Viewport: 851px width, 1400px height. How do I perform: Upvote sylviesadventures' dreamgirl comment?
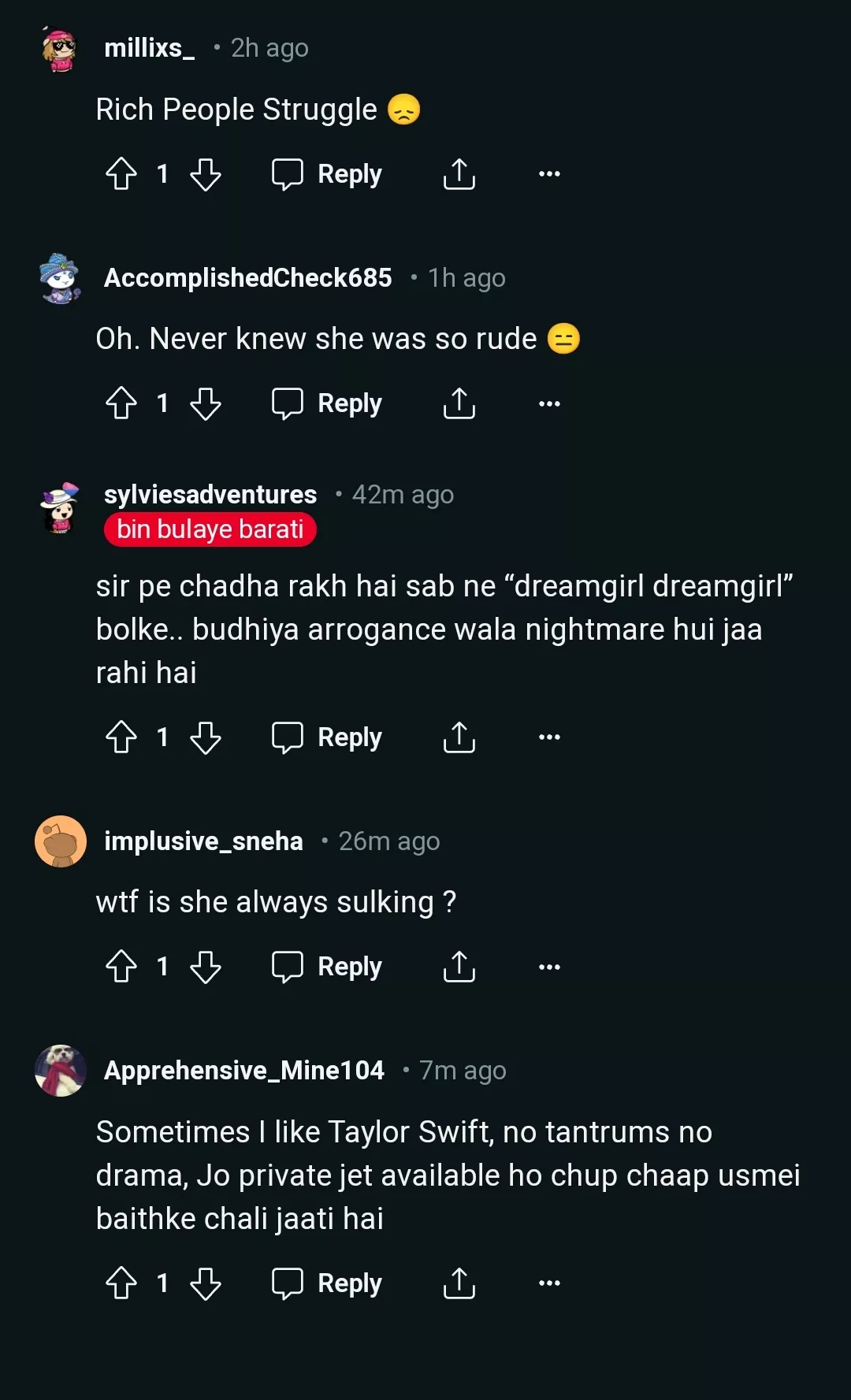tap(121, 737)
